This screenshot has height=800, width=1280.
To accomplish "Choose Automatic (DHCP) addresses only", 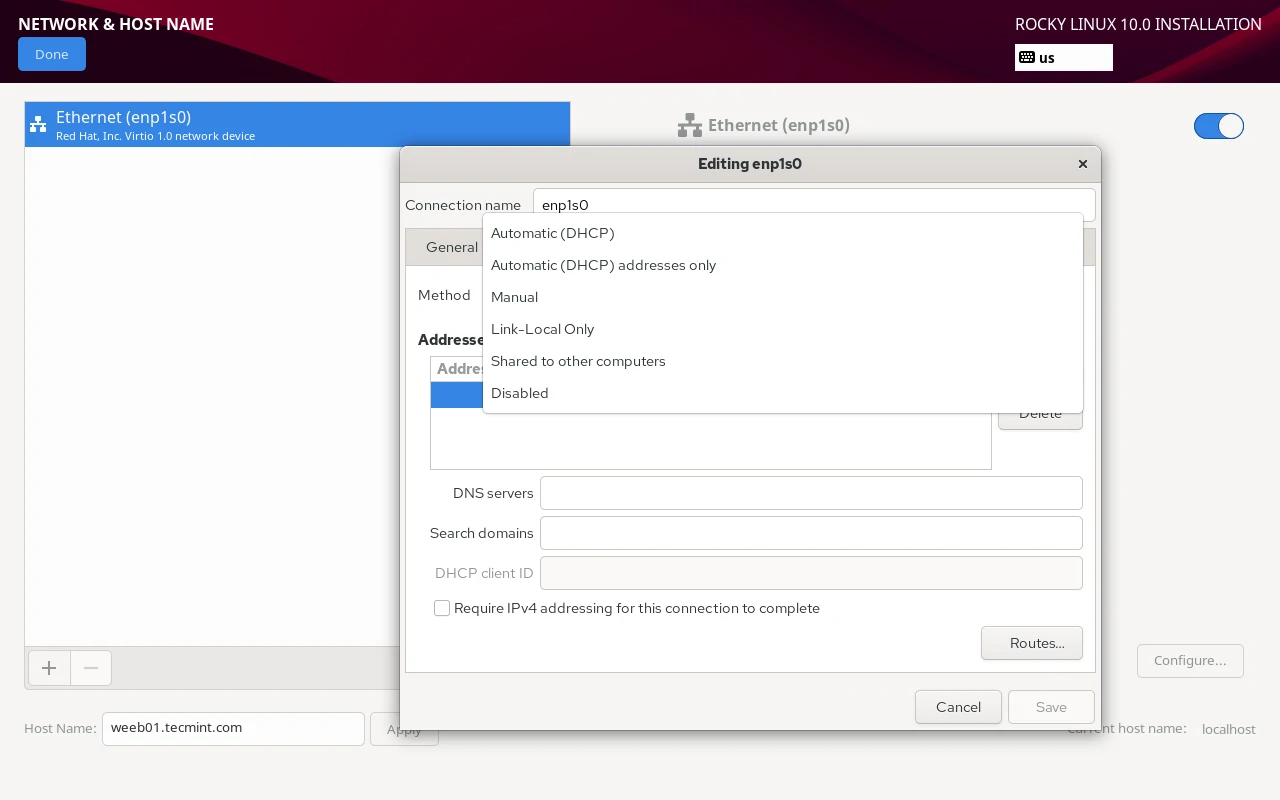I will [782, 265].
